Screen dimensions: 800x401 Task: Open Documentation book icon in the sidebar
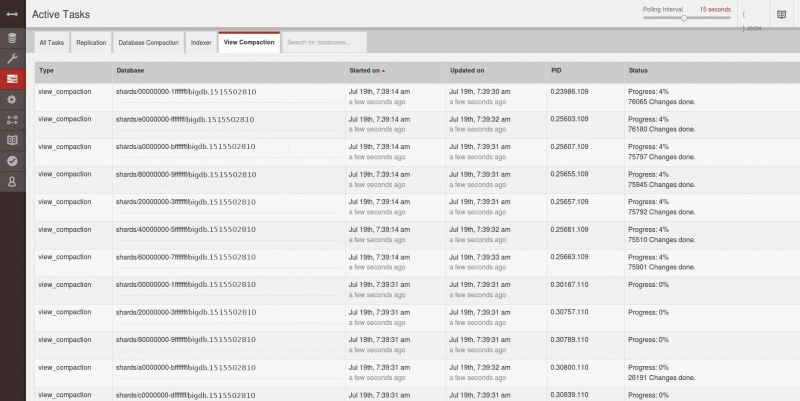coord(12,141)
